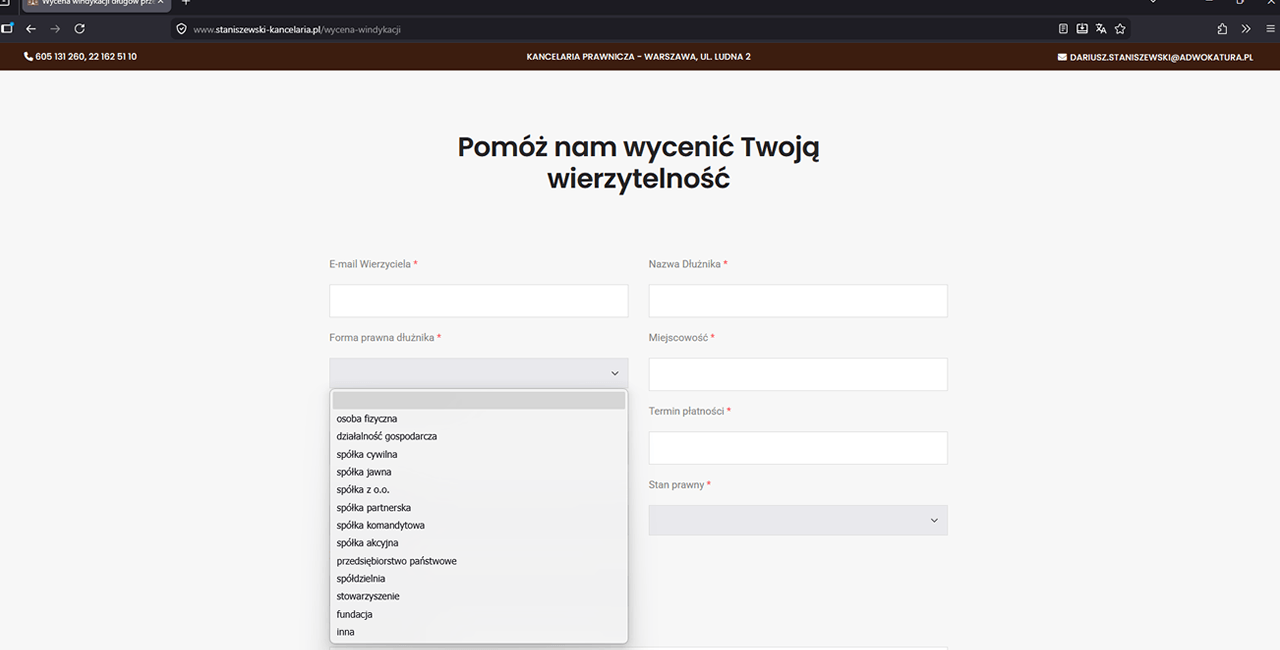The height and width of the screenshot is (650, 1280).
Task: Focus the Miejscowość input field
Action: (x=798, y=374)
